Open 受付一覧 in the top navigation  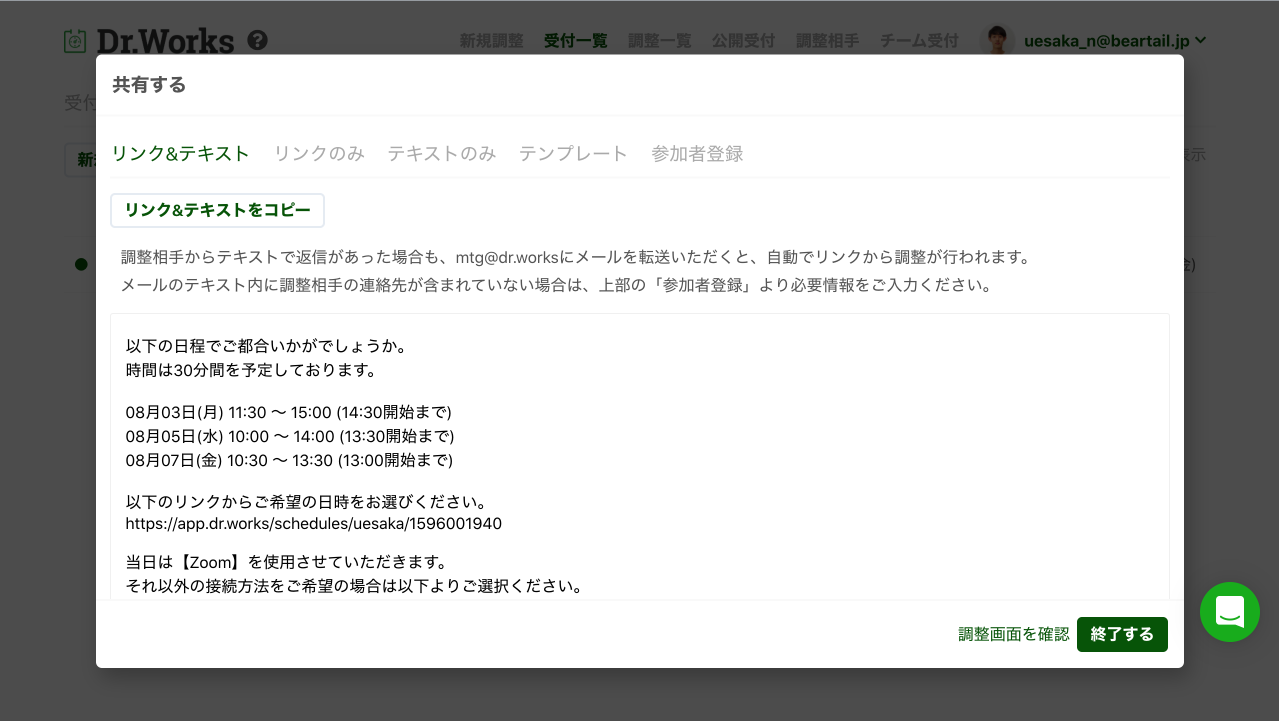[576, 41]
